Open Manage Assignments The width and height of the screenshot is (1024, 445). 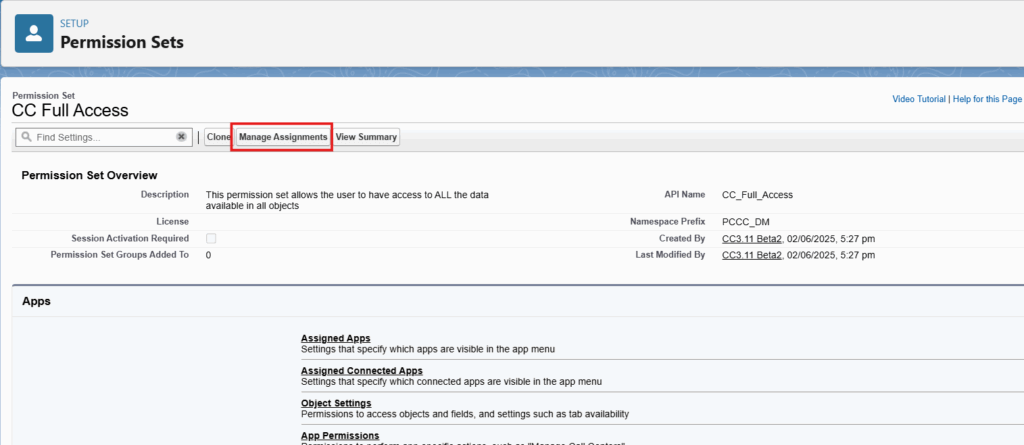click(282, 137)
